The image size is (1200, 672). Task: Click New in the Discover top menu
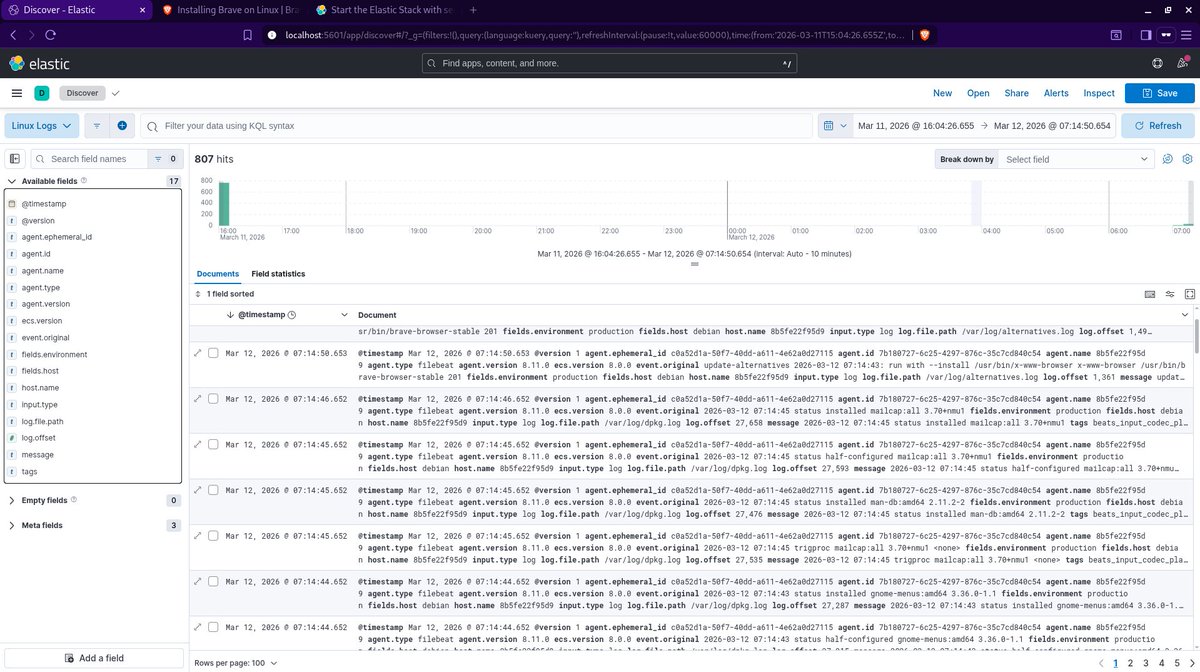(x=942, y=93)
